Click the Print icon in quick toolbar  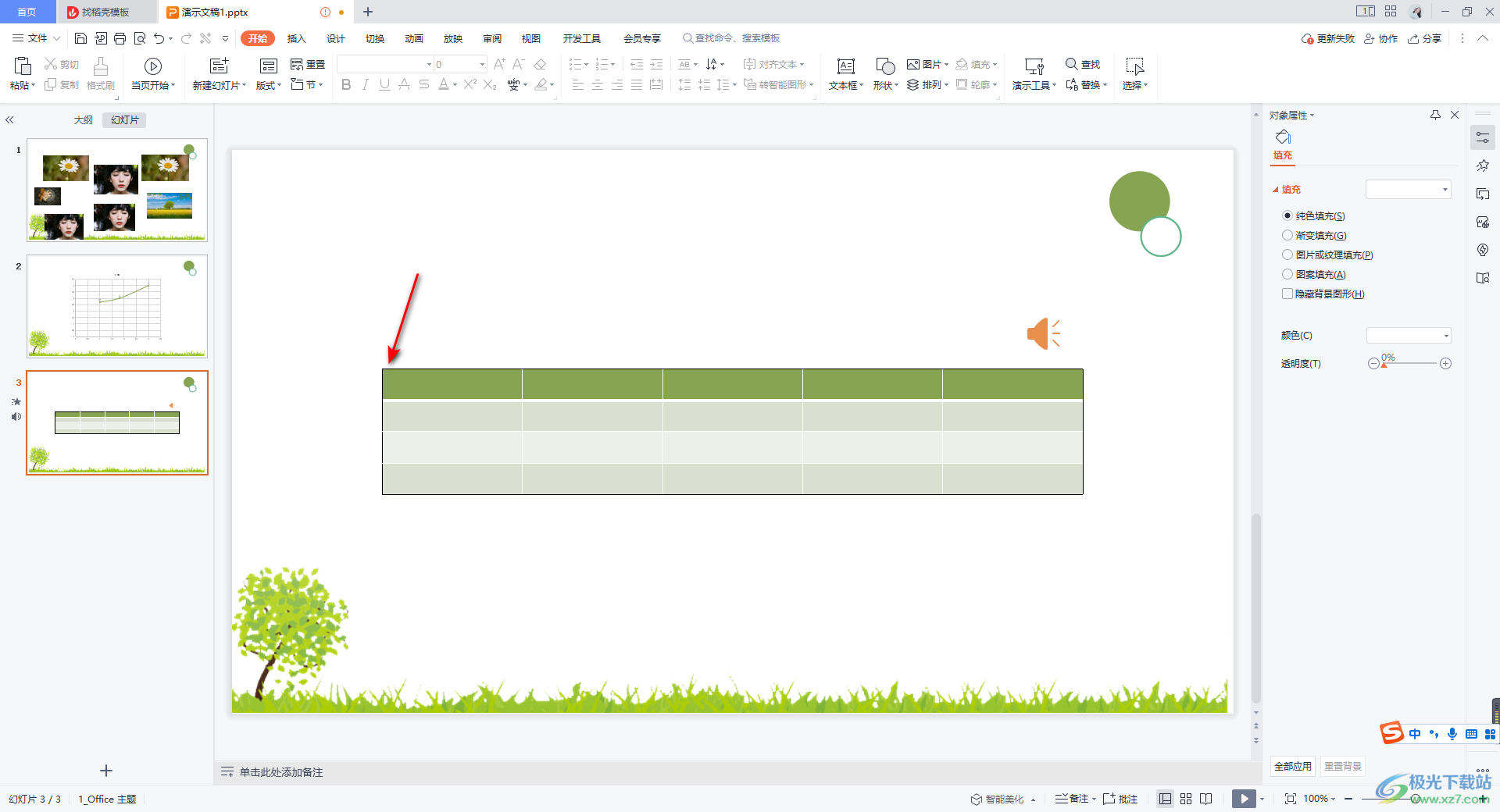click(x=120, y=38)
